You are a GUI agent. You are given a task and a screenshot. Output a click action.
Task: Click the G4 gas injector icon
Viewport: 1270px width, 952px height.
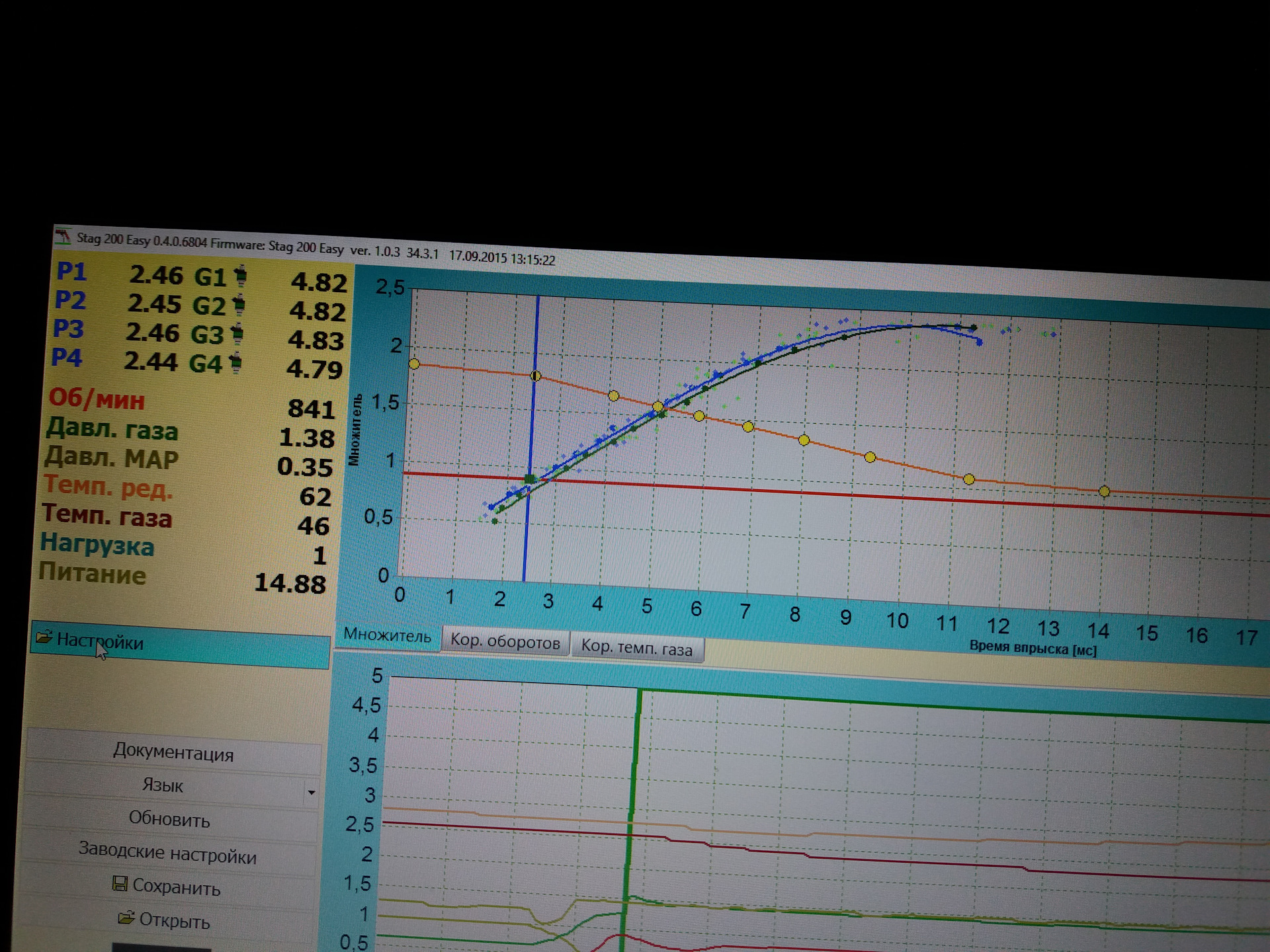(235, 362)
